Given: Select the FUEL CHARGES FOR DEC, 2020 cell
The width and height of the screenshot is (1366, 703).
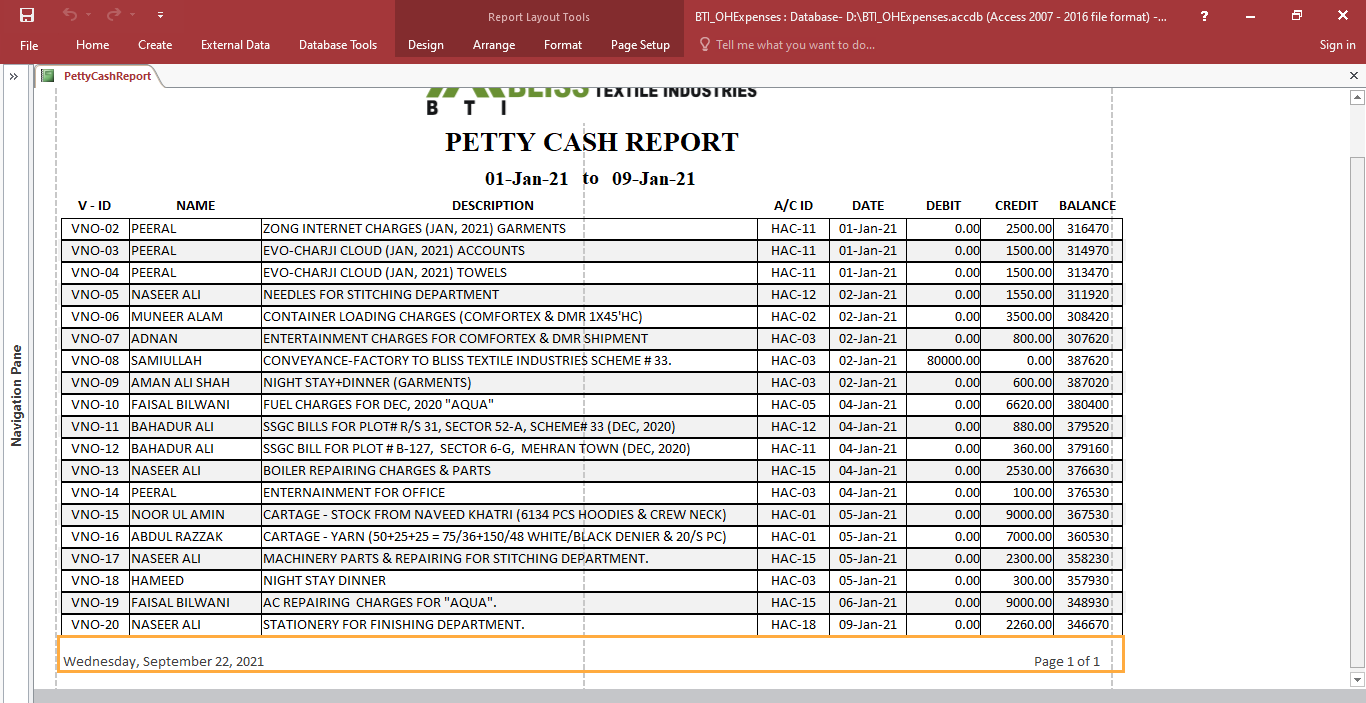Looking at the screenshot, I should coord(509,405).
